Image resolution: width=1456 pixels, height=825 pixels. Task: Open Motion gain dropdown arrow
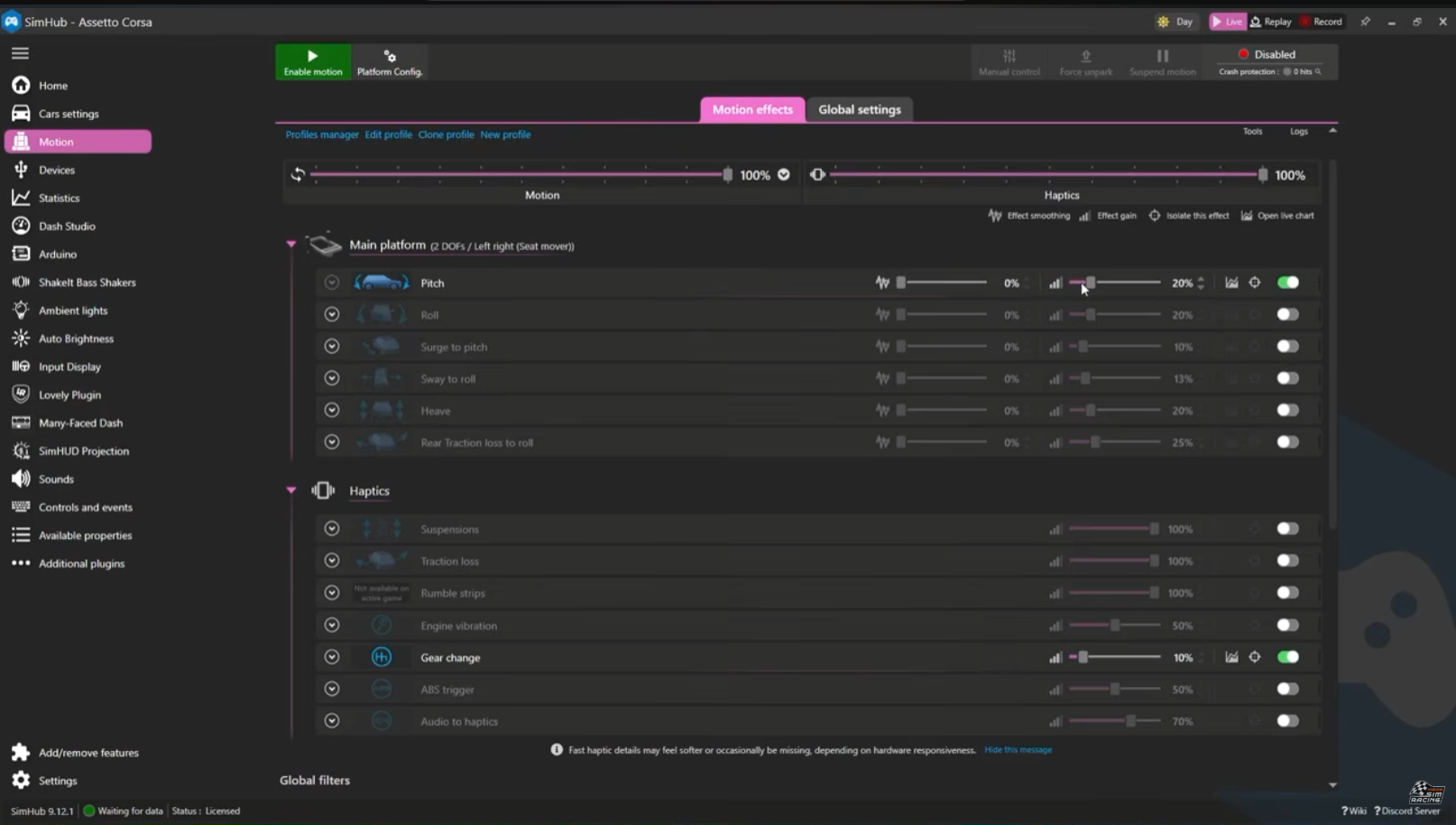point(784,174)
